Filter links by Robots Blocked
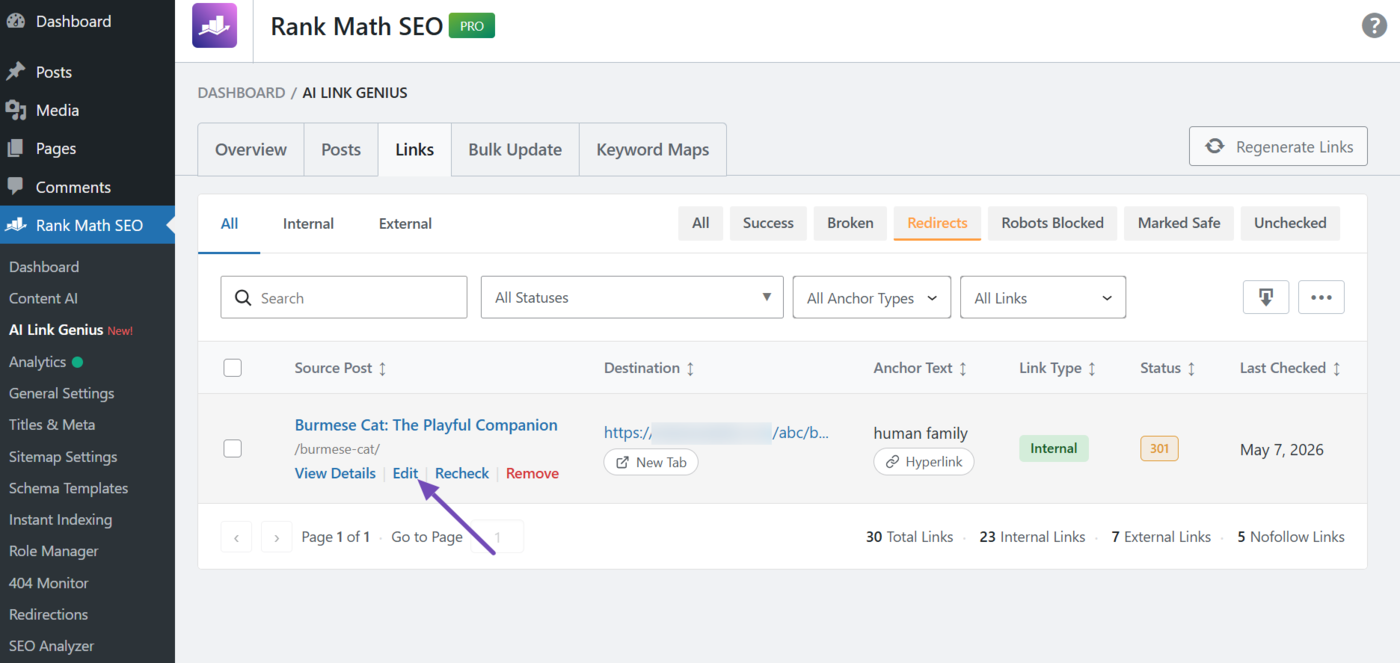1400x663 pixels. 1052,223
